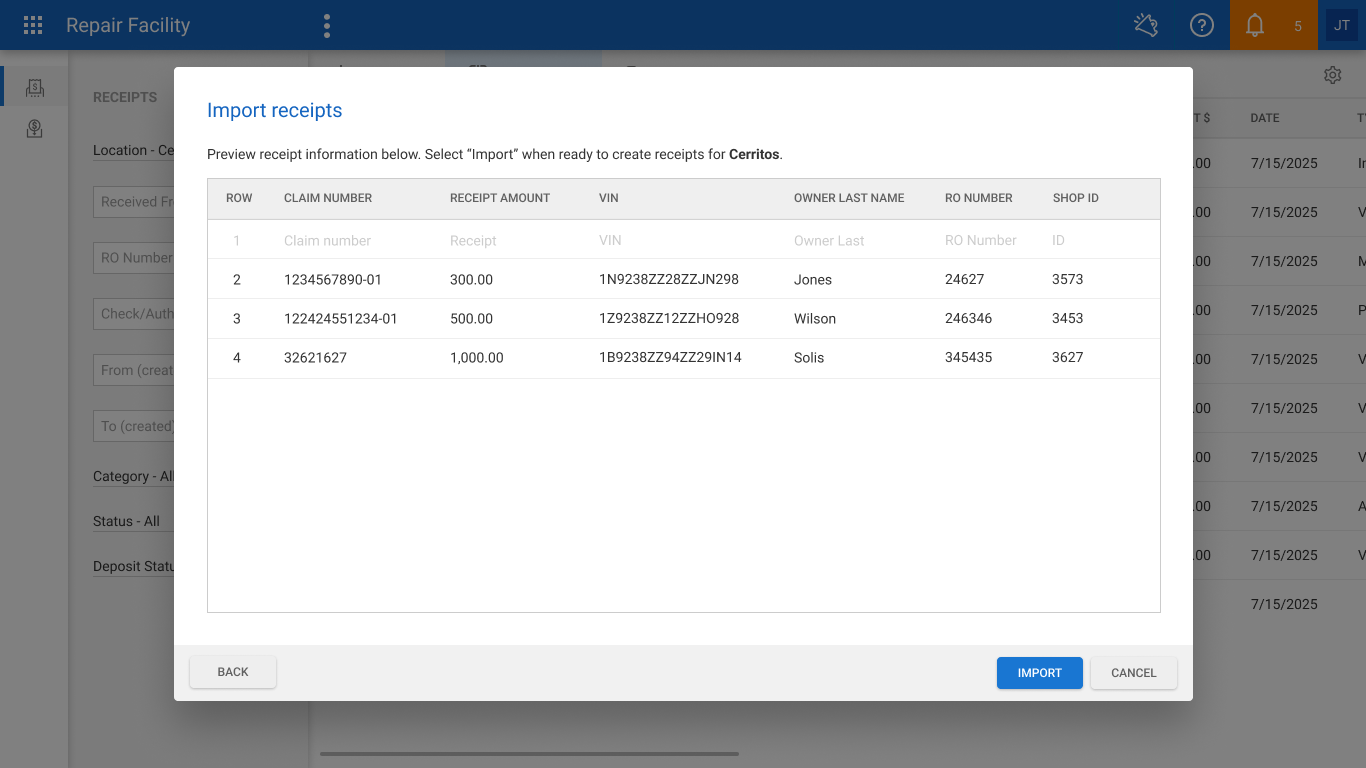Open the table settings gear icon
This screenshot has height=768, width=1366.
click(1332, 75)
